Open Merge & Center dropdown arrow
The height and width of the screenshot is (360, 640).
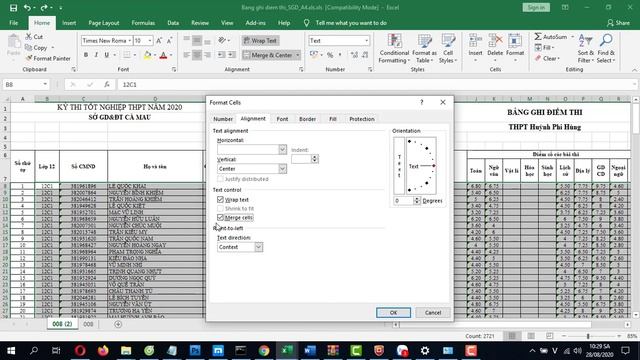click(298, 55)
